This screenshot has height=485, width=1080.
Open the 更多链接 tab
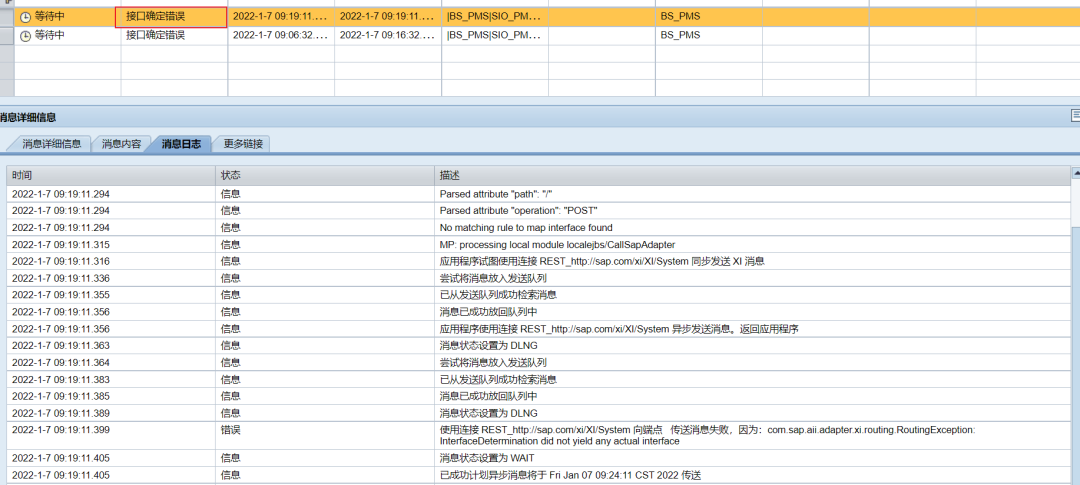(x=243, y=144)
